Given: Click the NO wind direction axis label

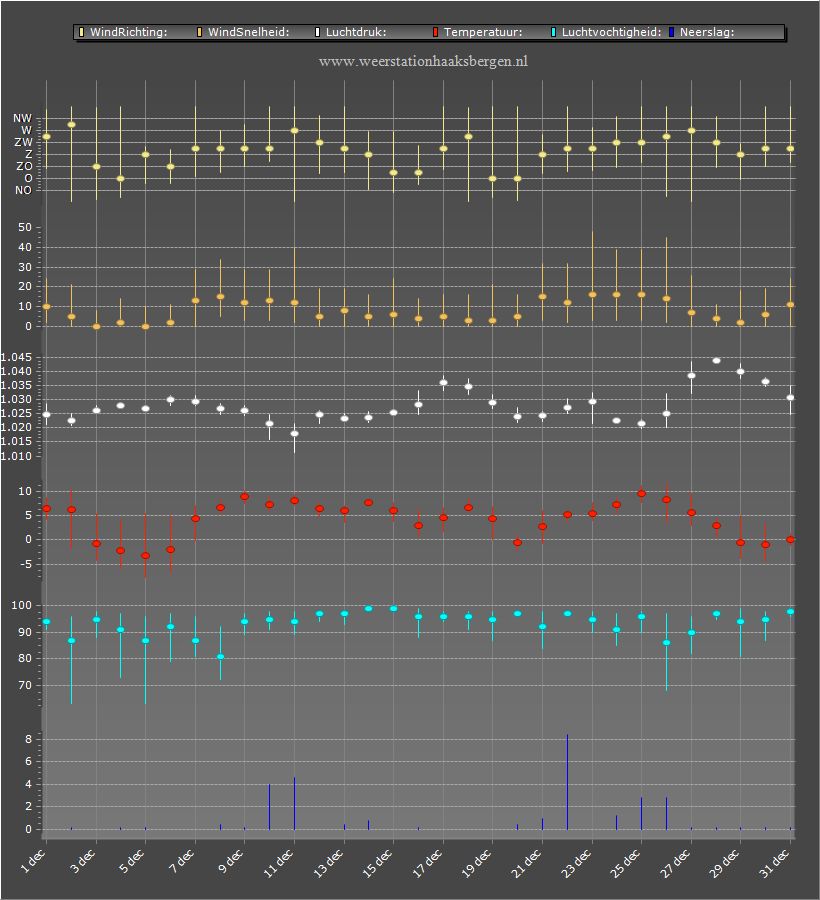Looking at the screenshot, I should click(x=24, y=191).
